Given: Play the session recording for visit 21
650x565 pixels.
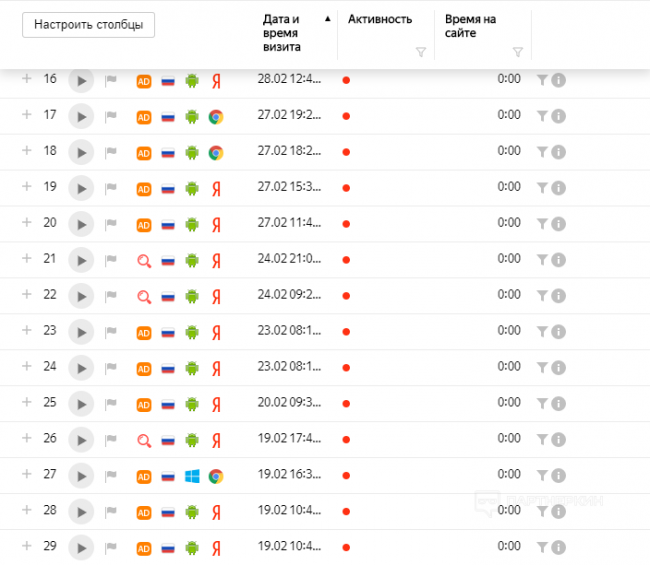Looking at the screenshot, I should click(81, 260).
